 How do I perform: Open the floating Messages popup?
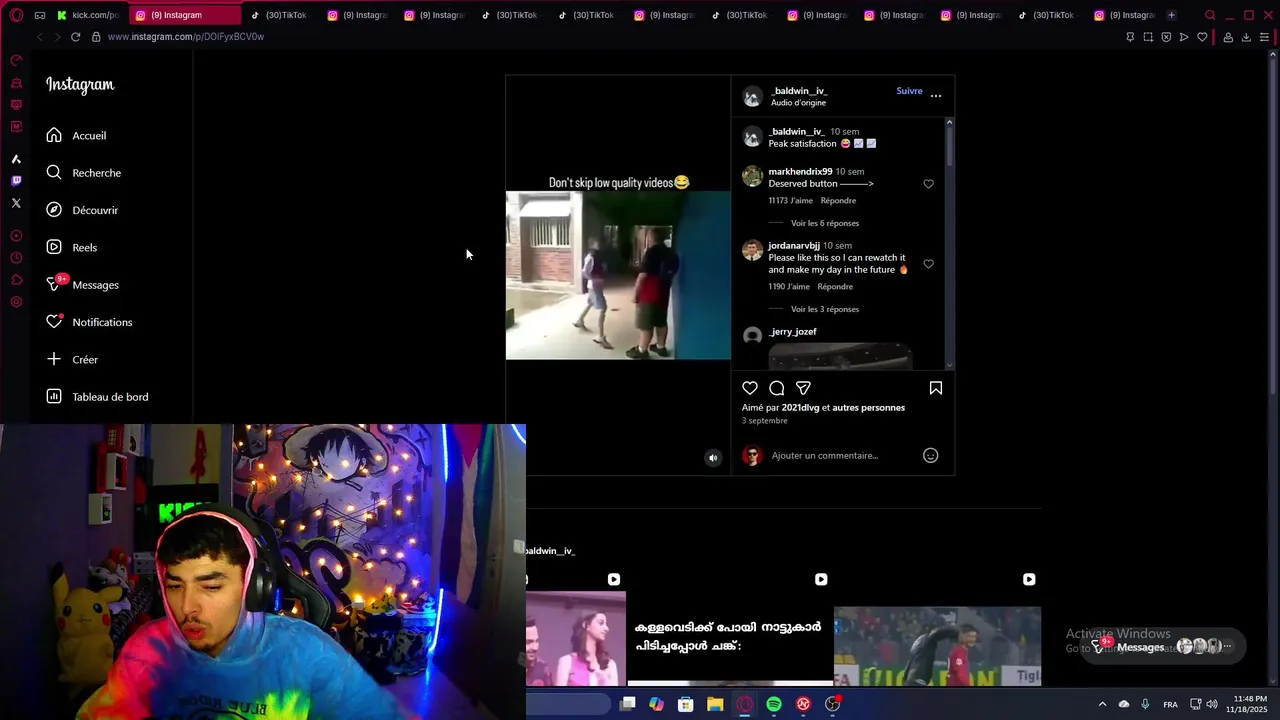(1163, 647)
